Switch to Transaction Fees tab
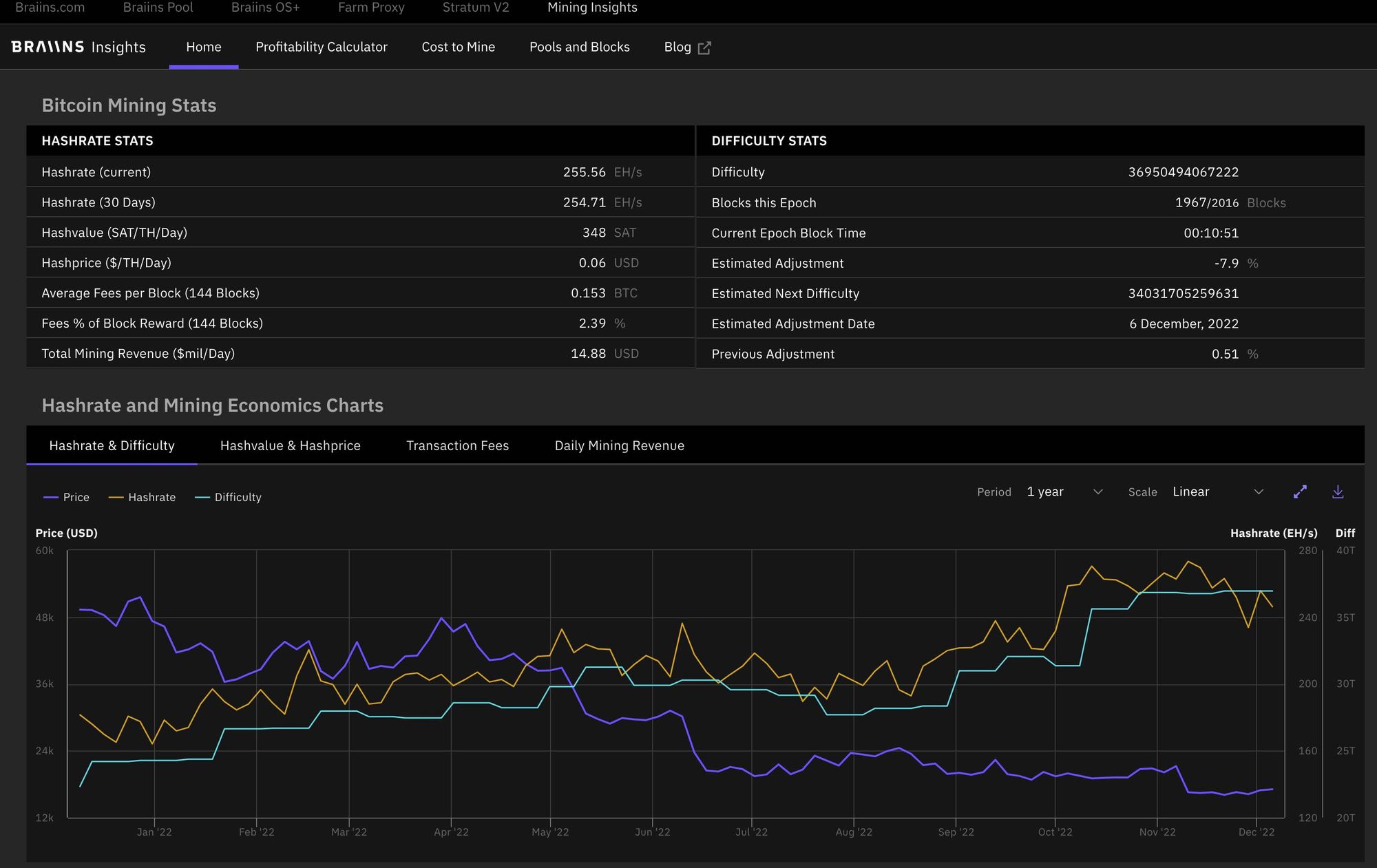Viewport: 1377px width, 868px height. [x=457, y=445]
